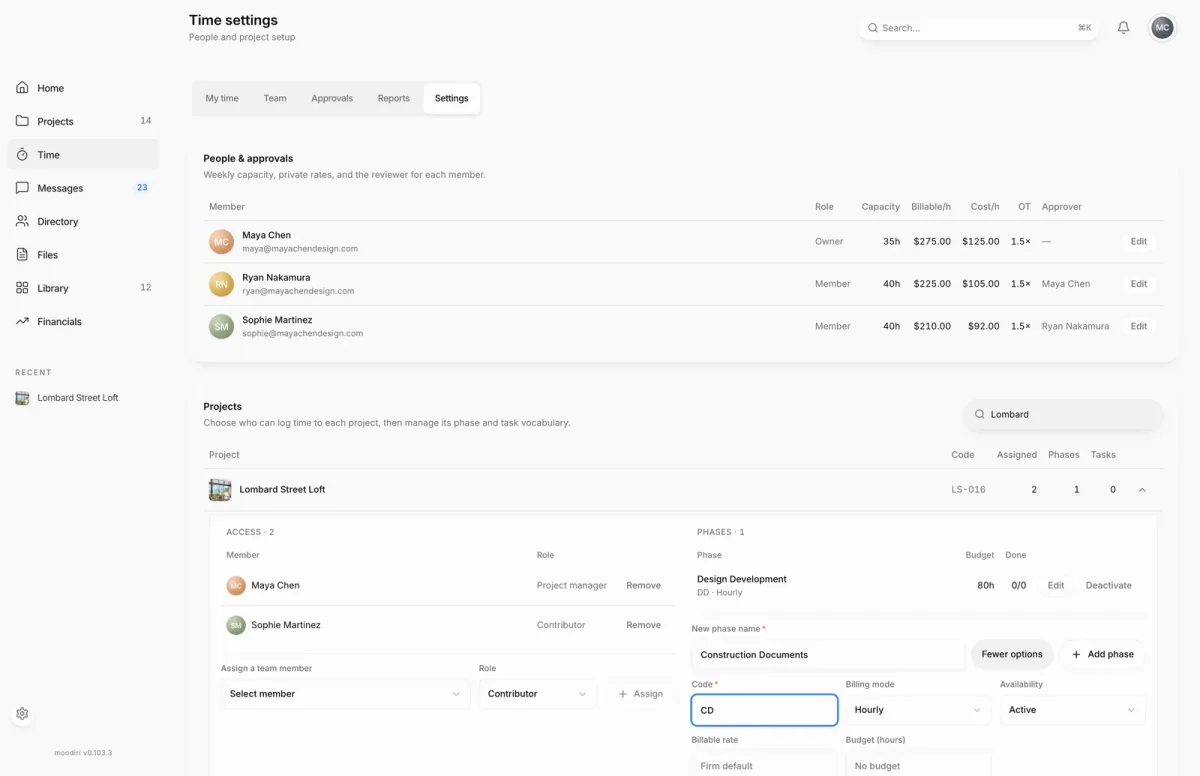Open the Home sidebar item
The image size is (1200, 776).
[x=83, y=88]
